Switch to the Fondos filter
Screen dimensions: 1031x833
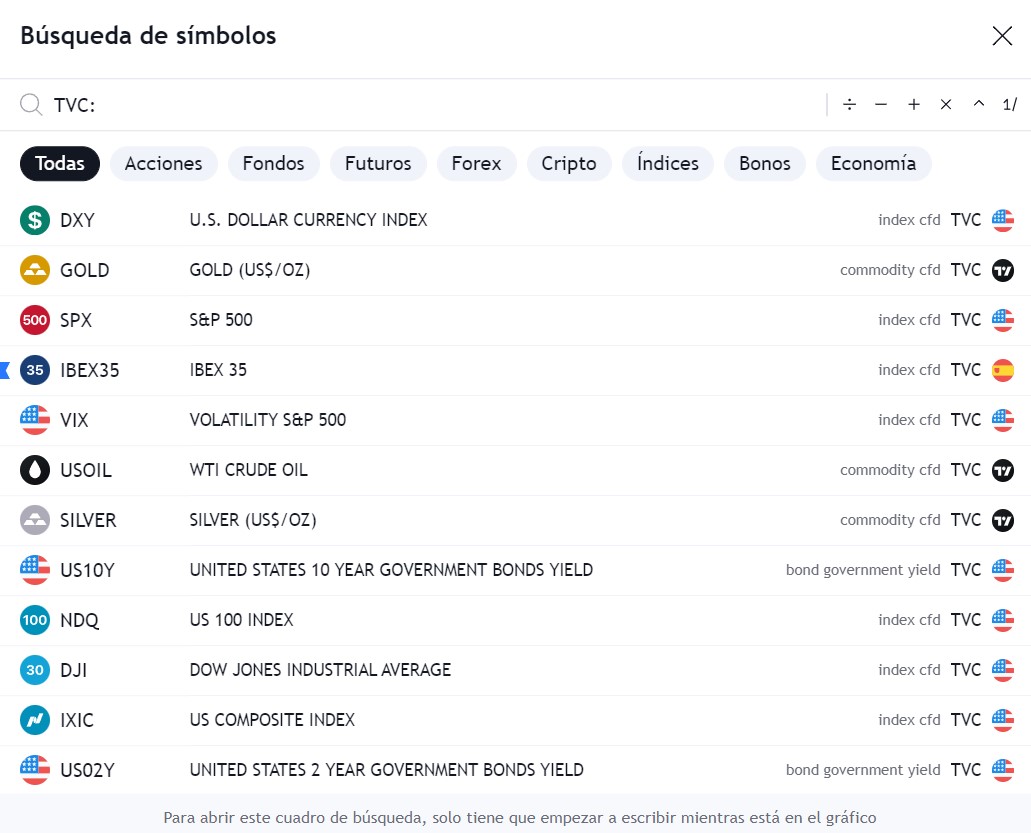(274, 163)
